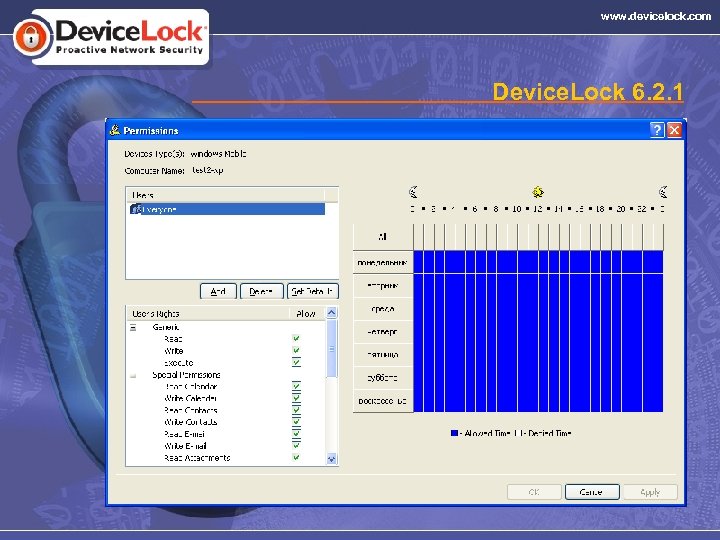The width and height of the screenshot is (720, 540).
Task: Click the Special Permissions group label
Action: click(x=186, y=375)
